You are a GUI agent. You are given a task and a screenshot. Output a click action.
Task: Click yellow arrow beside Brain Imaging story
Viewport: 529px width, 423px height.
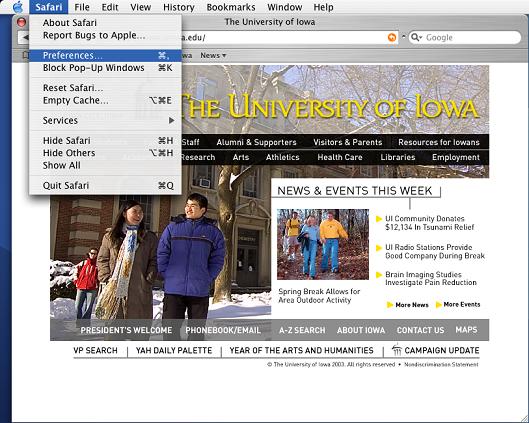[x=379, y=275]
